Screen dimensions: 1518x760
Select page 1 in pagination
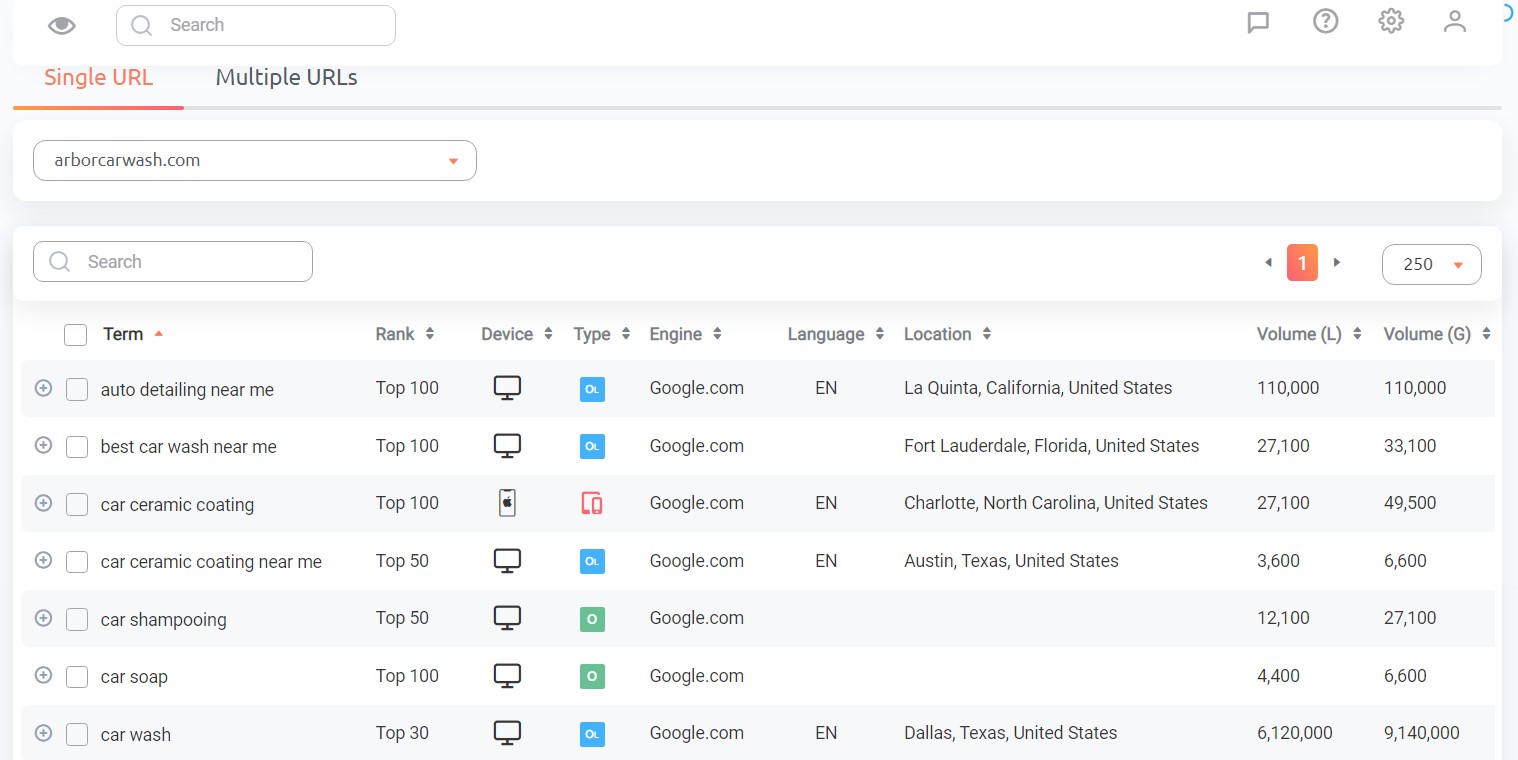[x=1302, y=263]
